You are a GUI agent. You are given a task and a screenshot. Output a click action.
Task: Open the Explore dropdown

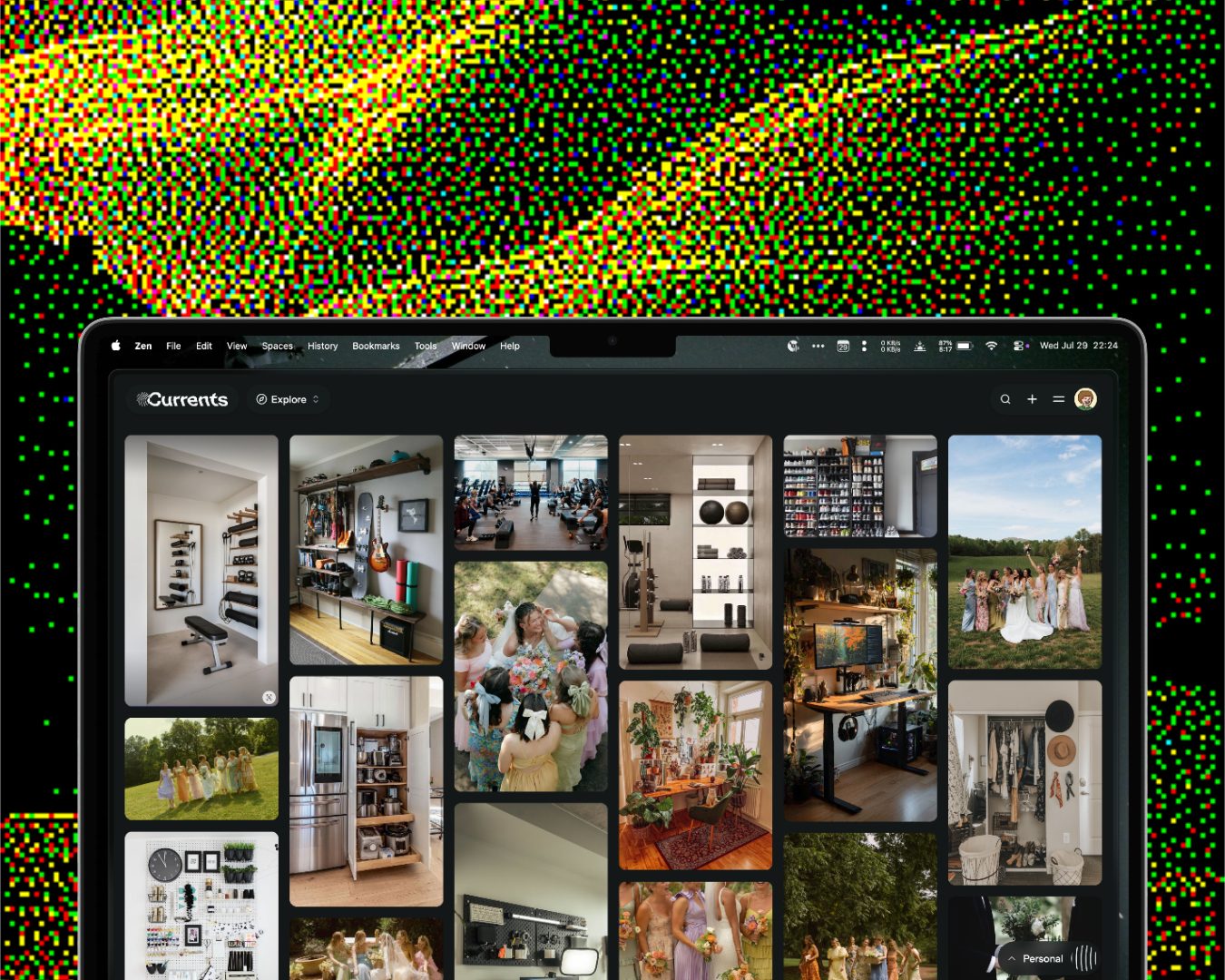pyautogui.click(x=288, y=399)
